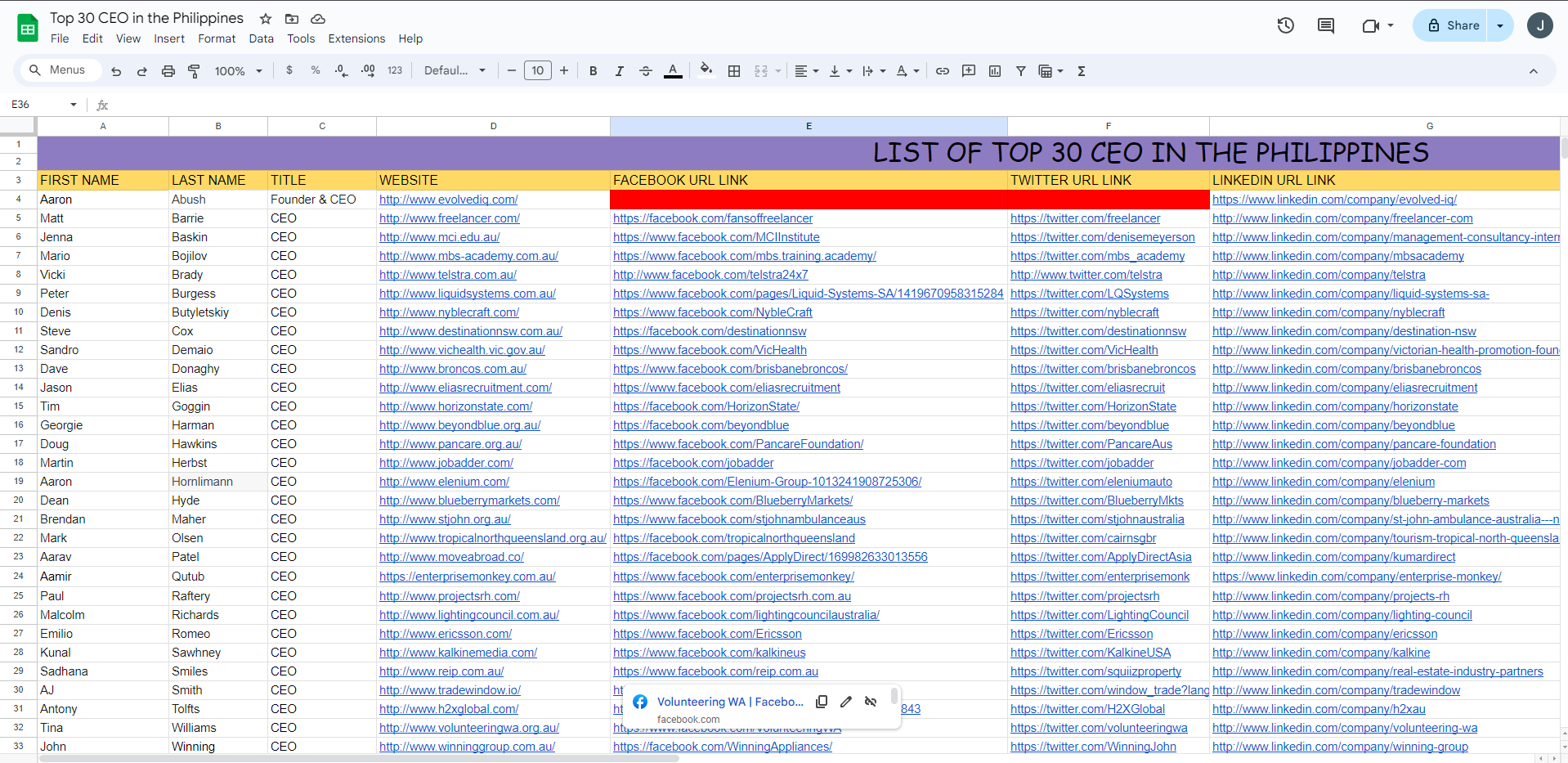The image size is (1568, 763).
Task: Click the increase font size button
Action: (x=564, y=71)
